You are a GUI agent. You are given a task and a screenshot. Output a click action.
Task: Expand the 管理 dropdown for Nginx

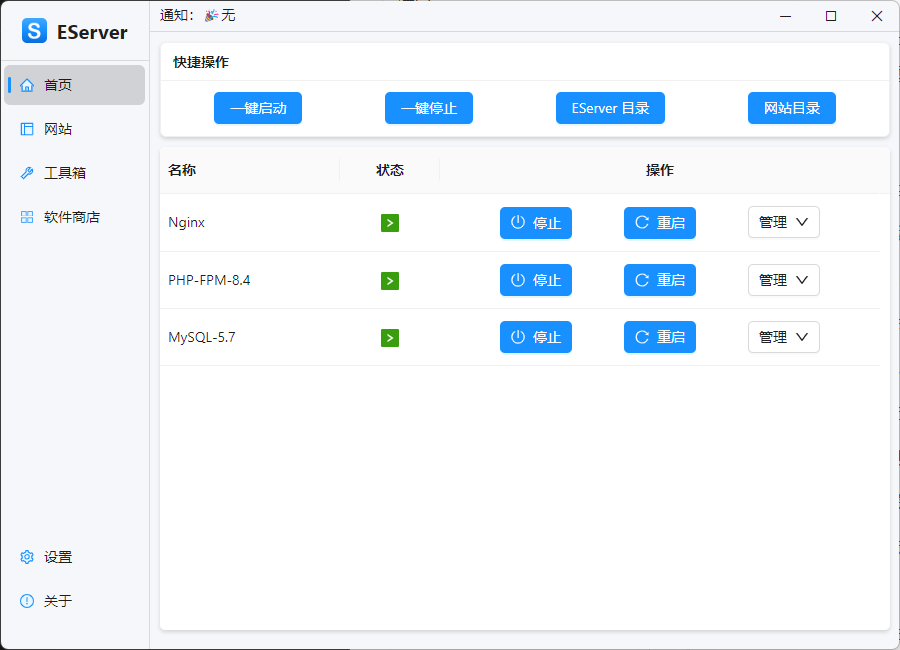point(783,222)
